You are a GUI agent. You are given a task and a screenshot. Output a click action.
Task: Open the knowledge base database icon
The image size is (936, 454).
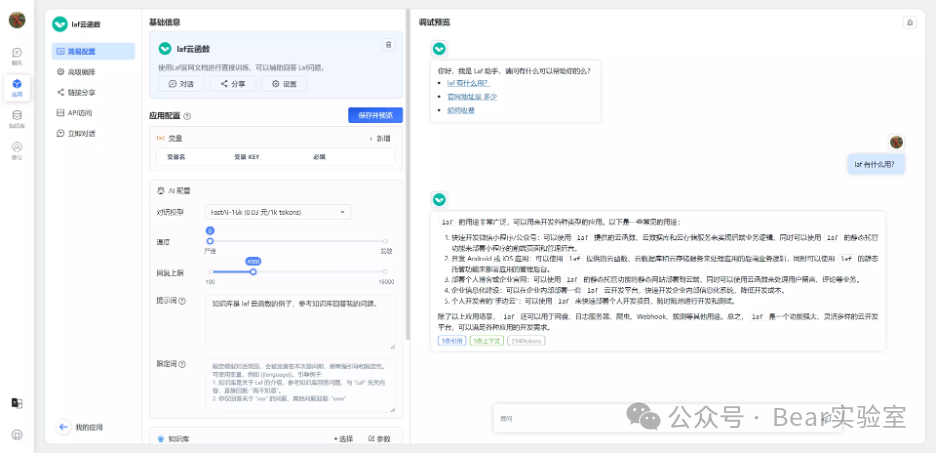click(17, 115)
